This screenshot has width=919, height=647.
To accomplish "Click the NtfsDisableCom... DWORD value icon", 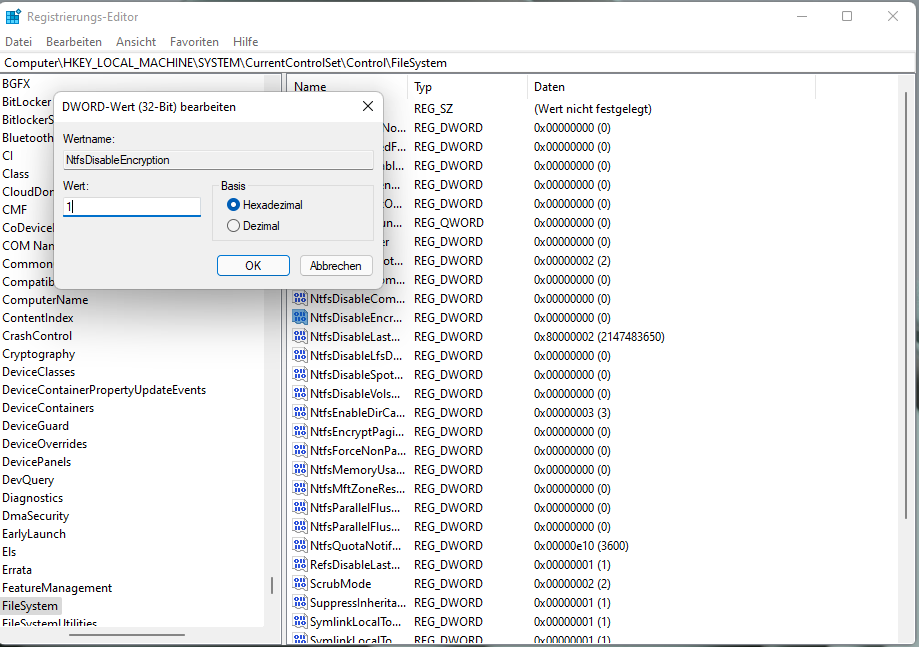I will pos(300,298).
